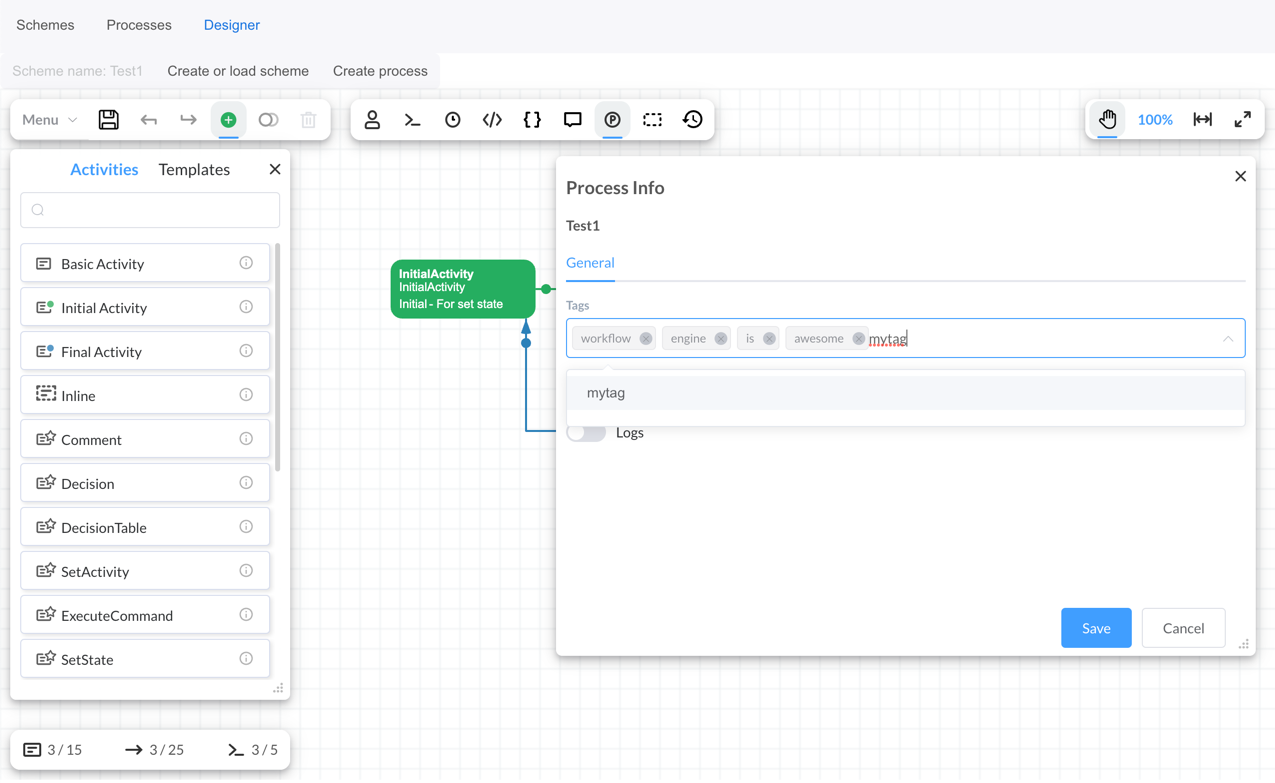Save the Process Info changes
Viewport: 1275px width, 783px height.
click(x=1096, y=628)
